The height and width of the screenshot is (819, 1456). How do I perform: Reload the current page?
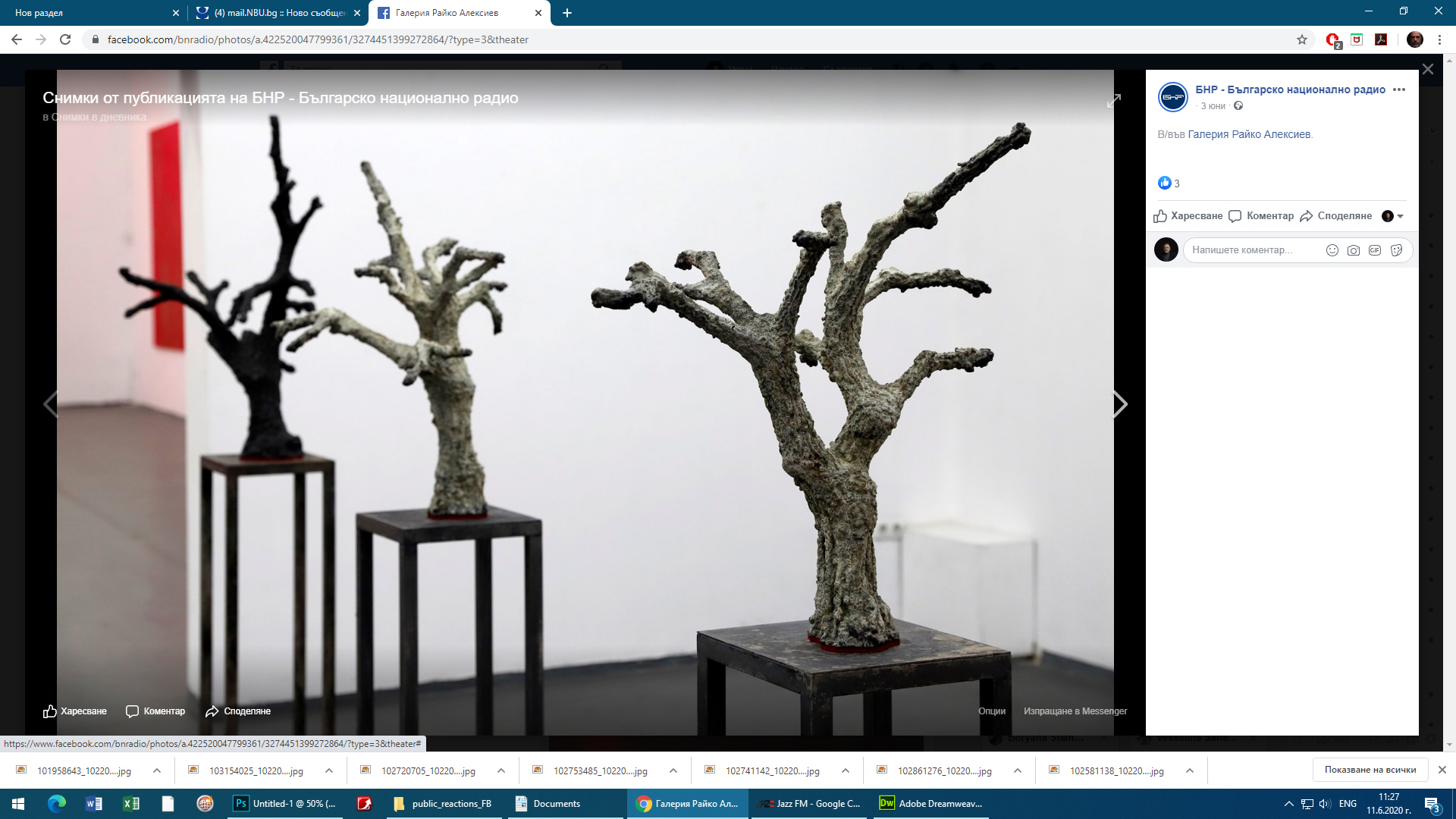[x=65, y=39]
